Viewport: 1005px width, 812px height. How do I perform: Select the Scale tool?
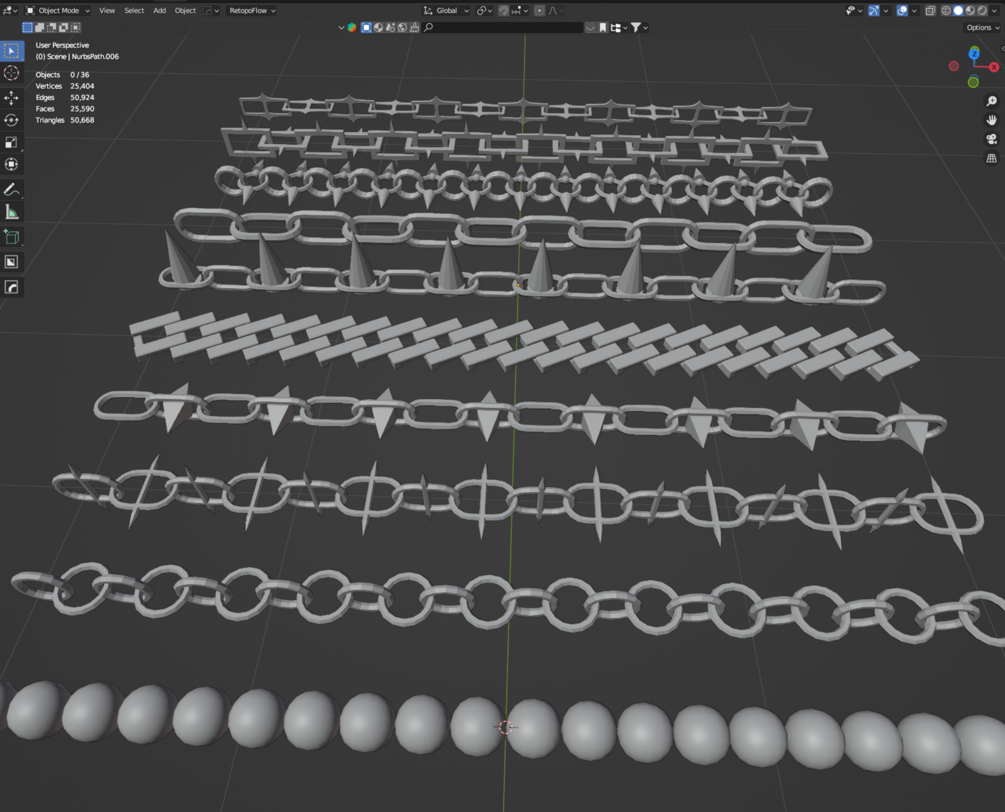pos(12,142)
